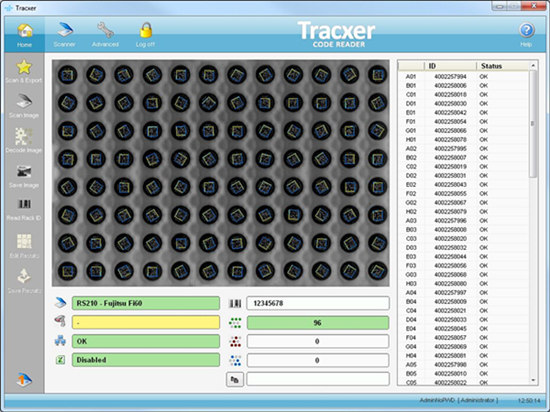Close the Tracxer window
Image resolution: width=550 pixels, height=412 pixels.
(534, 6)
